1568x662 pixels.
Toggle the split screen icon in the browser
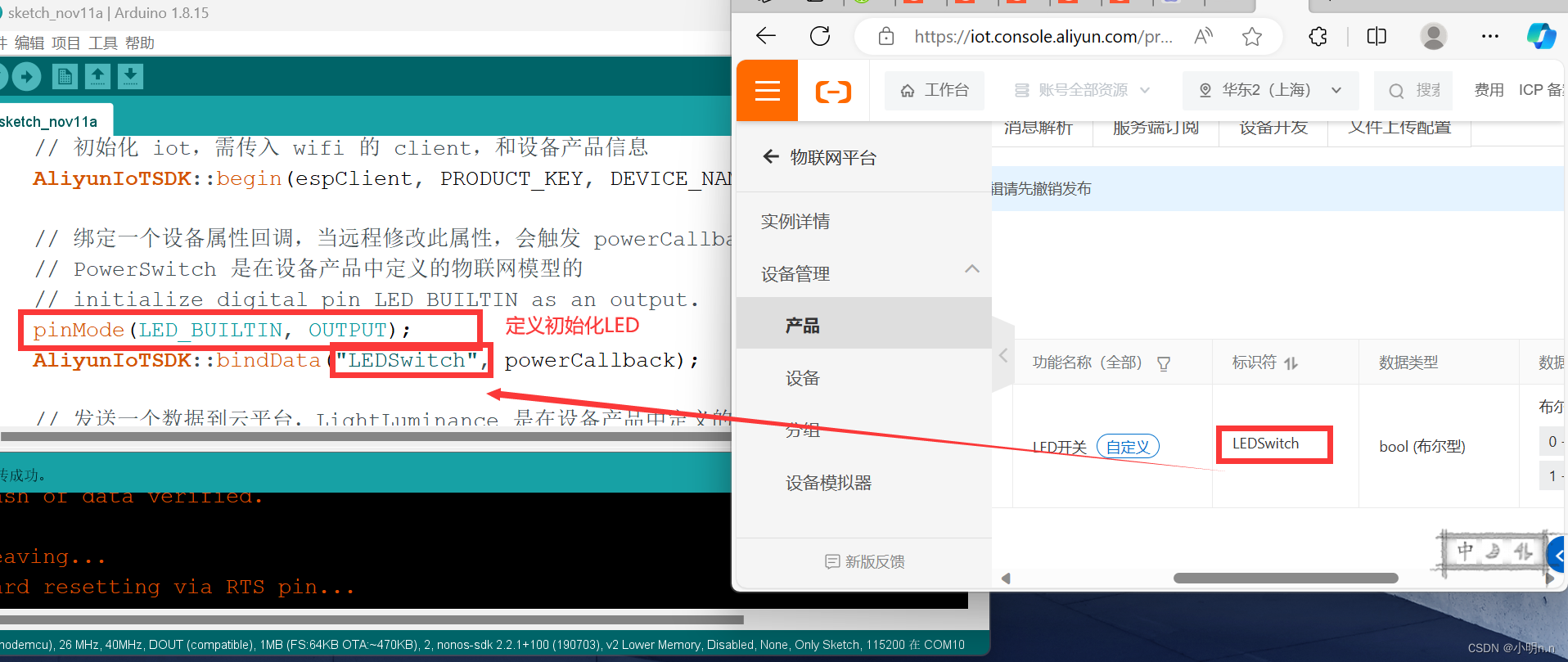coord(1377,36)
